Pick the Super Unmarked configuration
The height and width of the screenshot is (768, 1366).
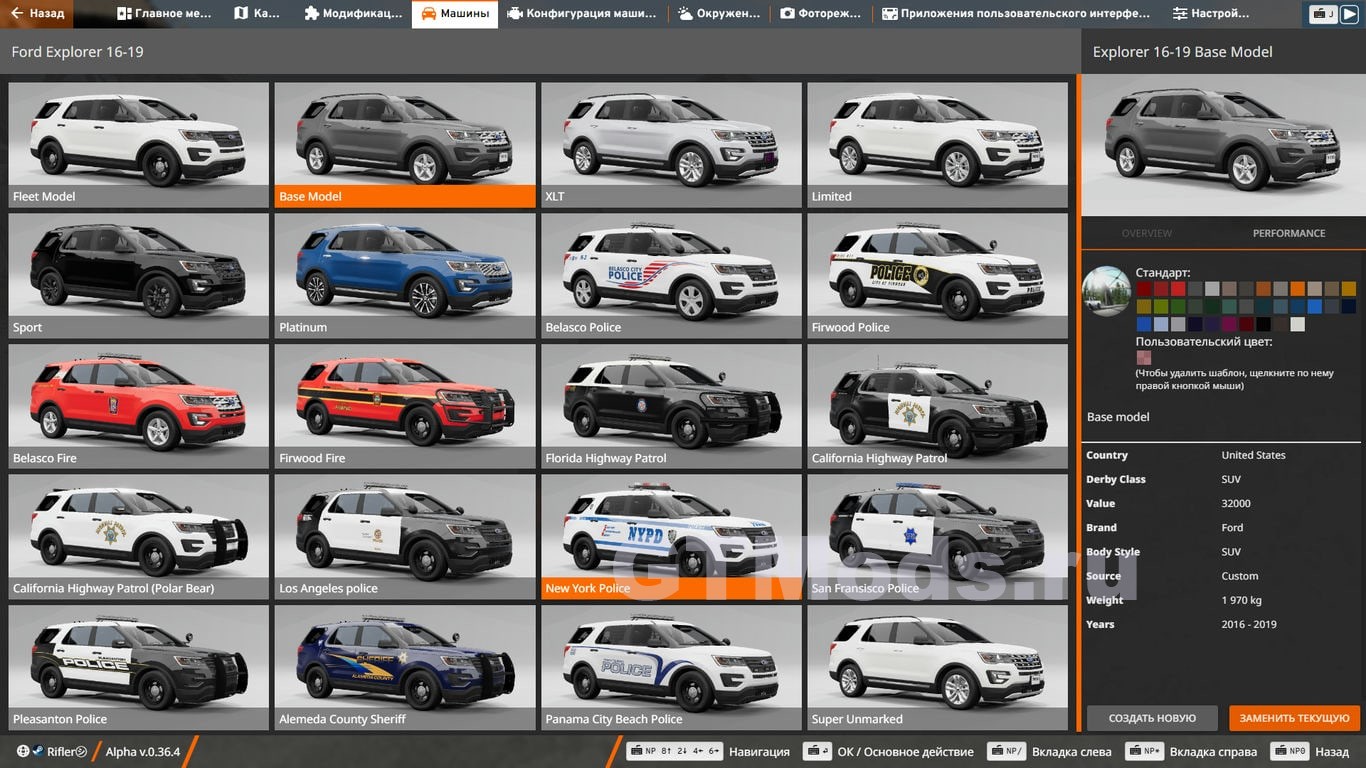[x=937, y=668]
